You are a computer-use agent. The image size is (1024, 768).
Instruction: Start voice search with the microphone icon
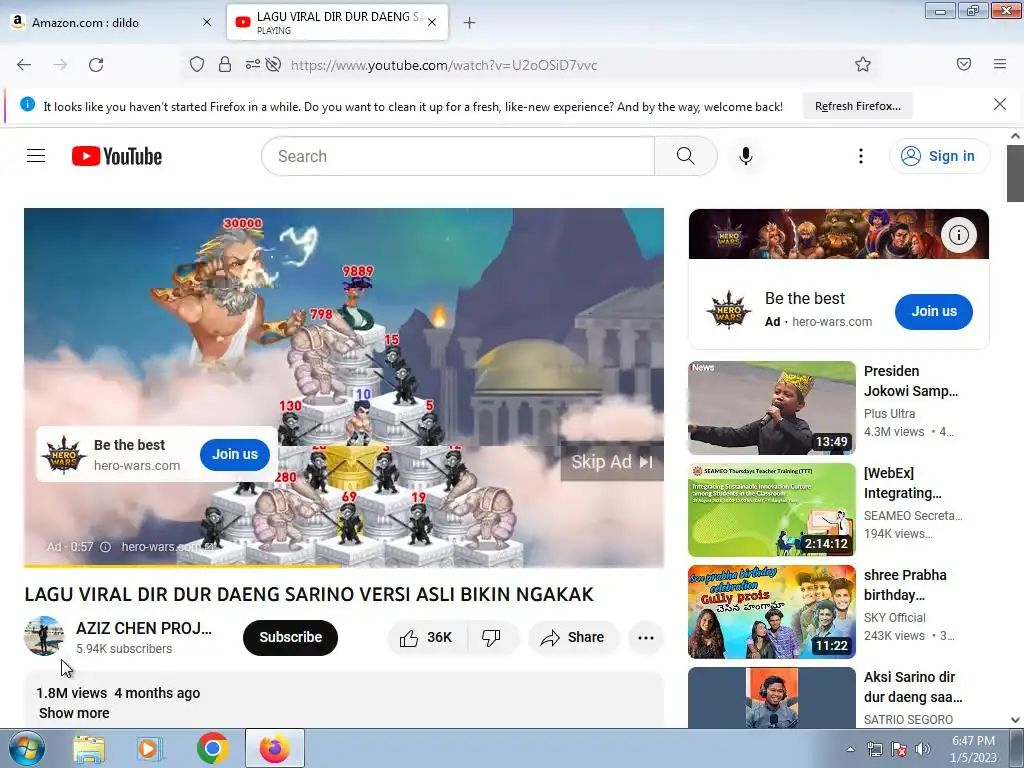coord(746,156)
